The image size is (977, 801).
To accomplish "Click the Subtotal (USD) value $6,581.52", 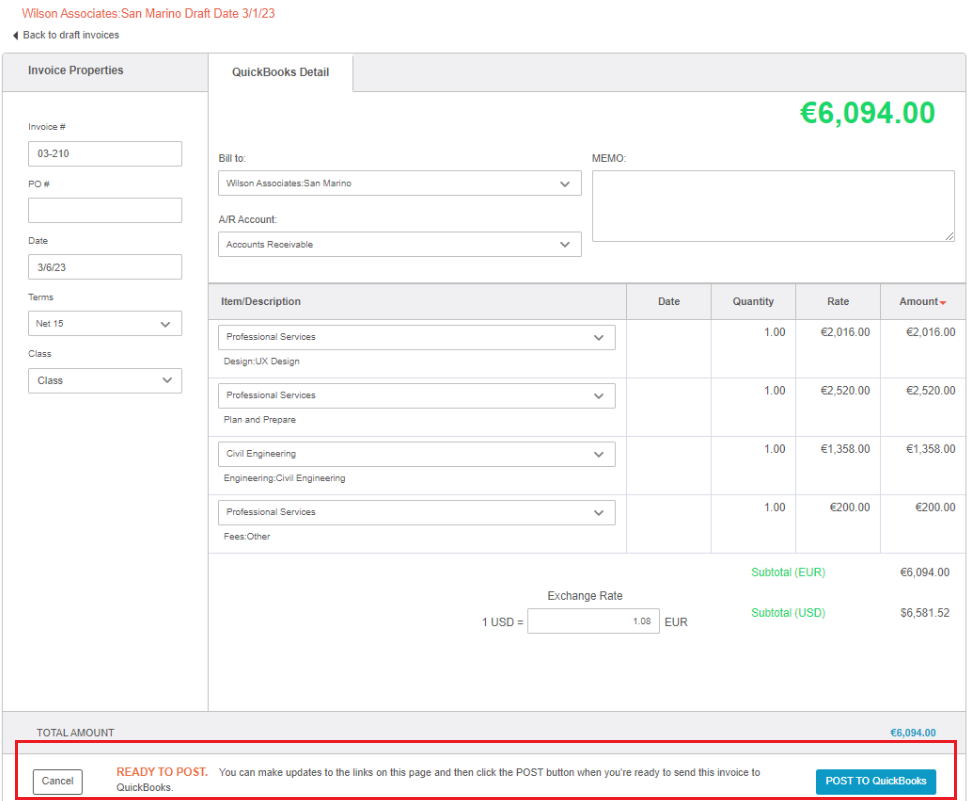I will point(925,613).
